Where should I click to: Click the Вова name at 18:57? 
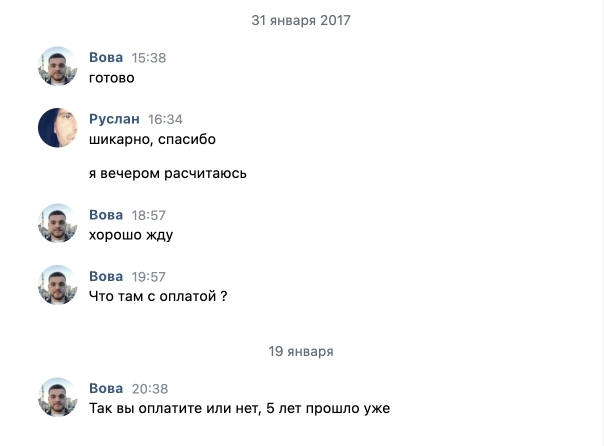(106, 215)
